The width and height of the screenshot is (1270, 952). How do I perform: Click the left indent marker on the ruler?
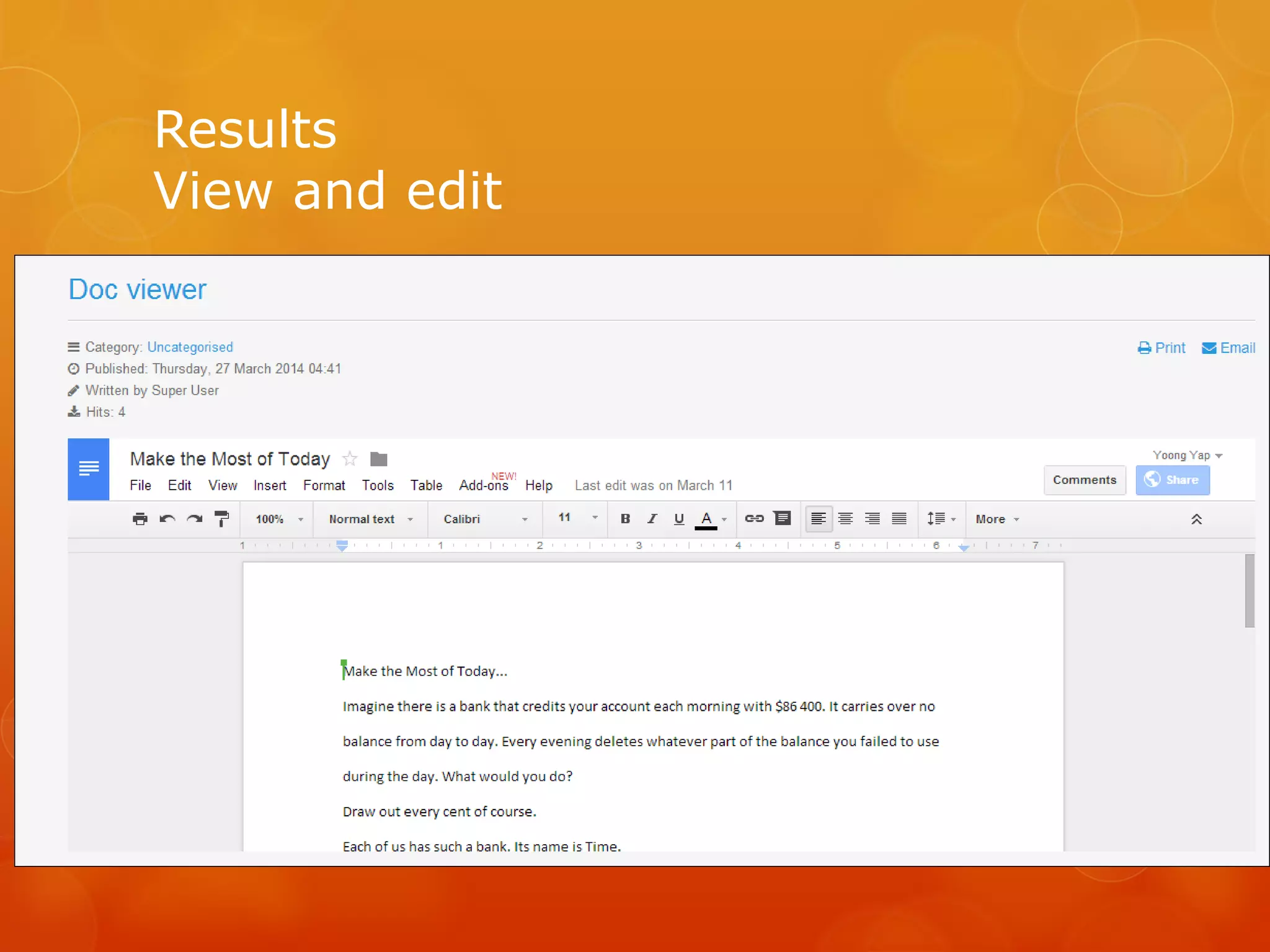tap(342, 546)
